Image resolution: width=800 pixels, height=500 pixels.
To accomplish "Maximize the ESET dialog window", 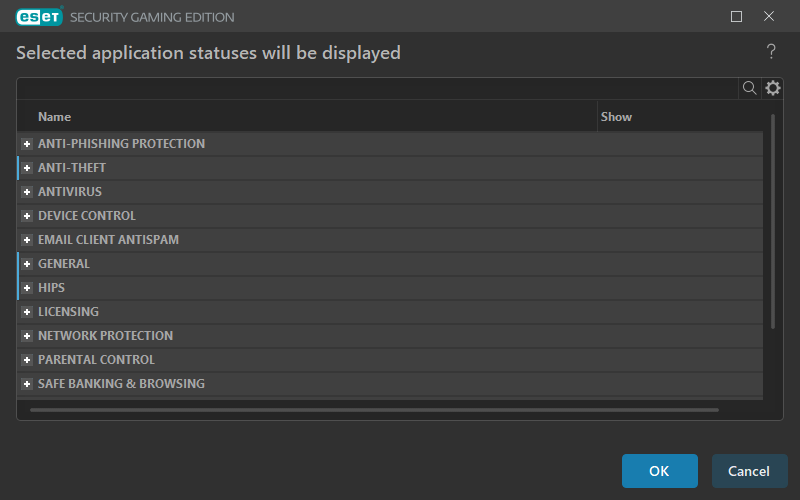I will point(736,16).
